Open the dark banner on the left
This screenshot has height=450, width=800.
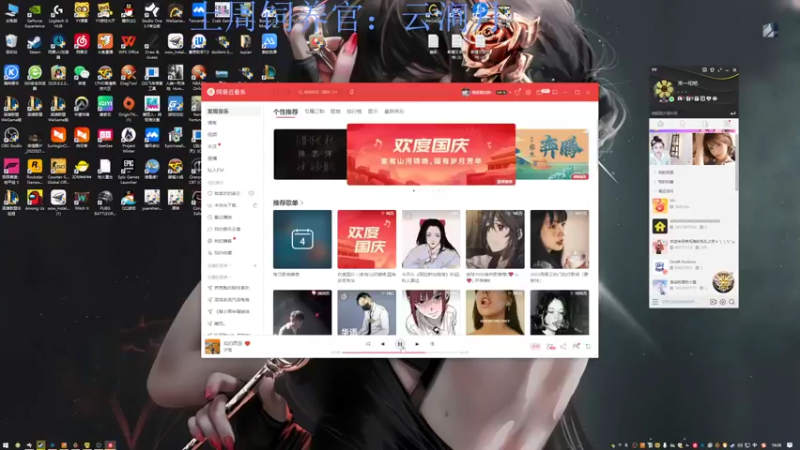310,155
